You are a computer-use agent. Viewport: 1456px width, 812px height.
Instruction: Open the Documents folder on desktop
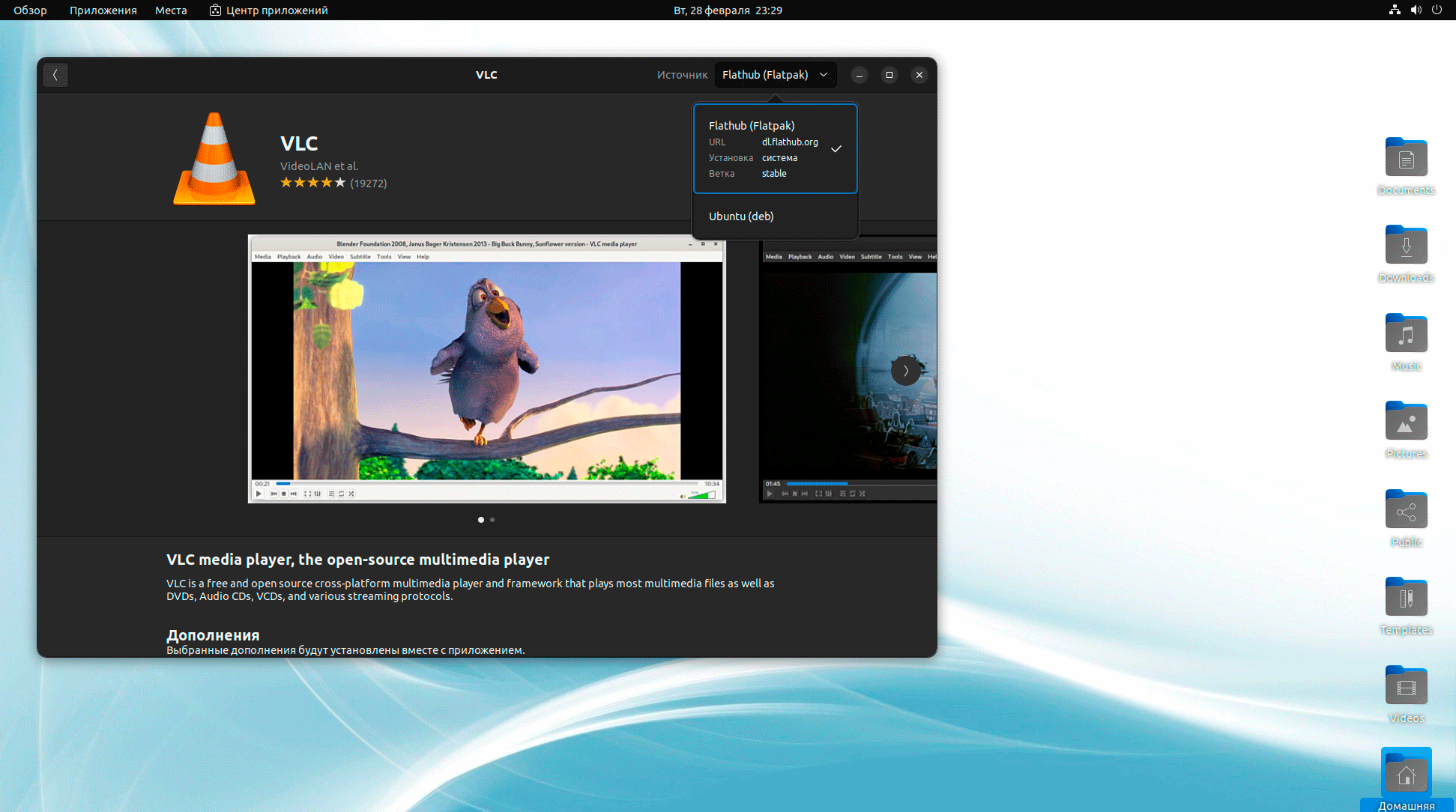pos(1406,160)
